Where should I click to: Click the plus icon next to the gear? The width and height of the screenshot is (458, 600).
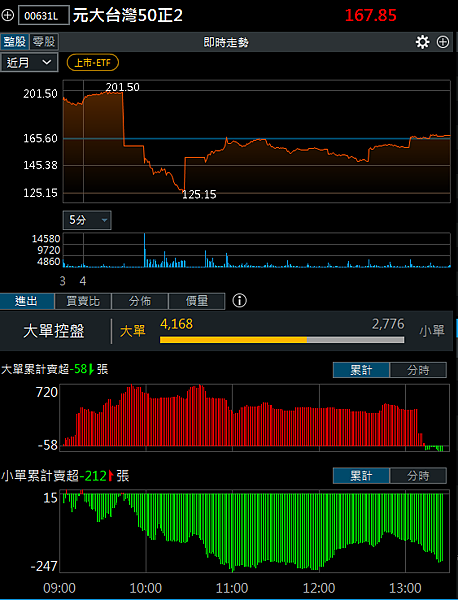443,42
